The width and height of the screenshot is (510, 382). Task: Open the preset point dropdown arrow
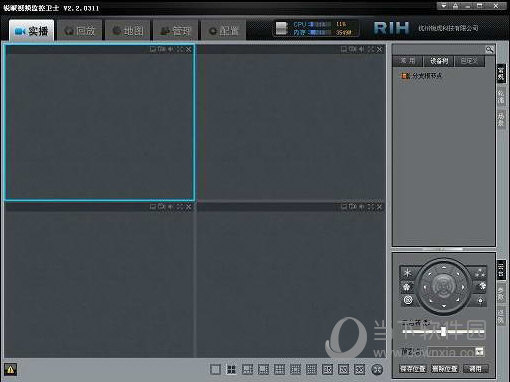tap(479, 351)
